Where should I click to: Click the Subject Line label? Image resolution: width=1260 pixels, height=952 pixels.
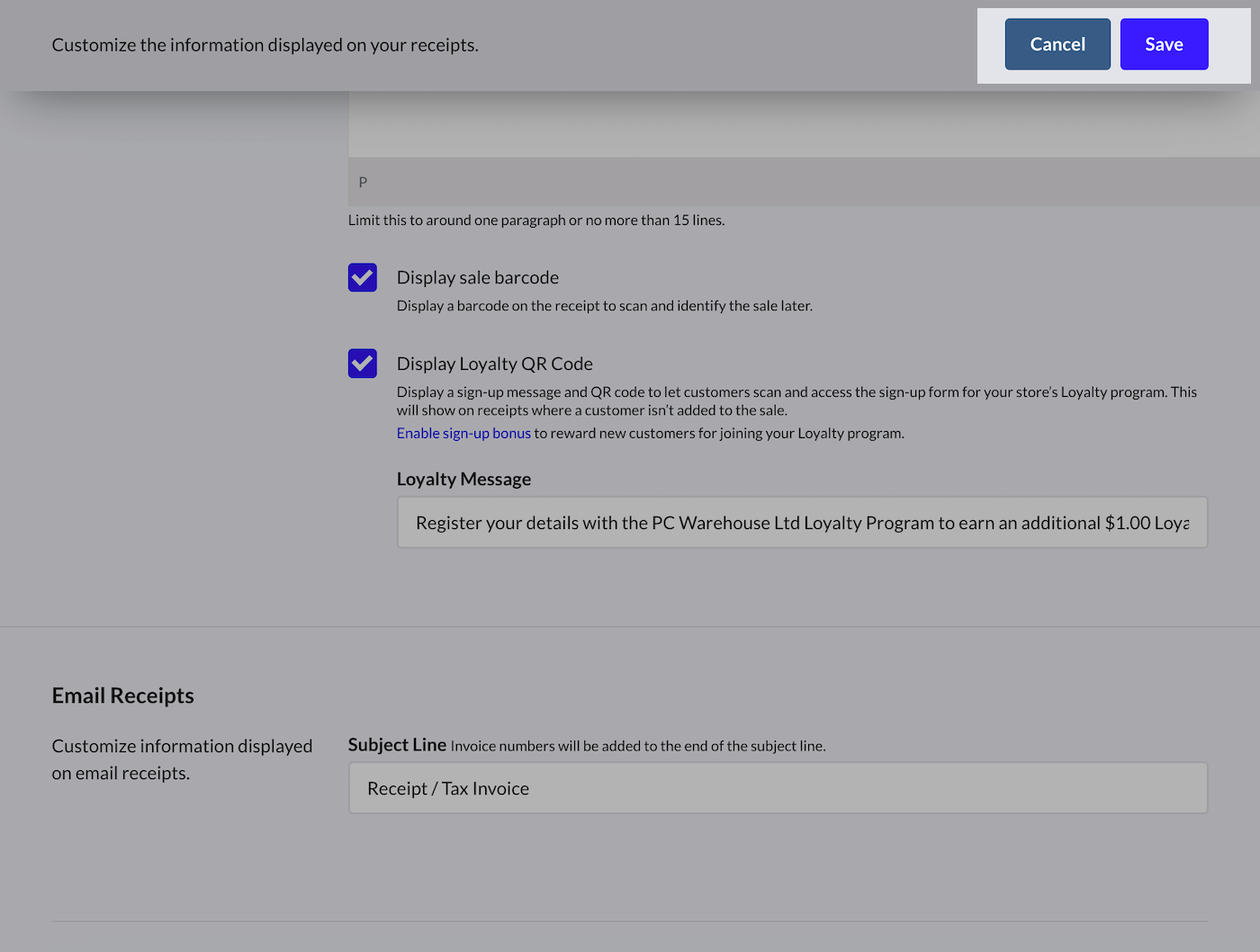coord(397,745)
